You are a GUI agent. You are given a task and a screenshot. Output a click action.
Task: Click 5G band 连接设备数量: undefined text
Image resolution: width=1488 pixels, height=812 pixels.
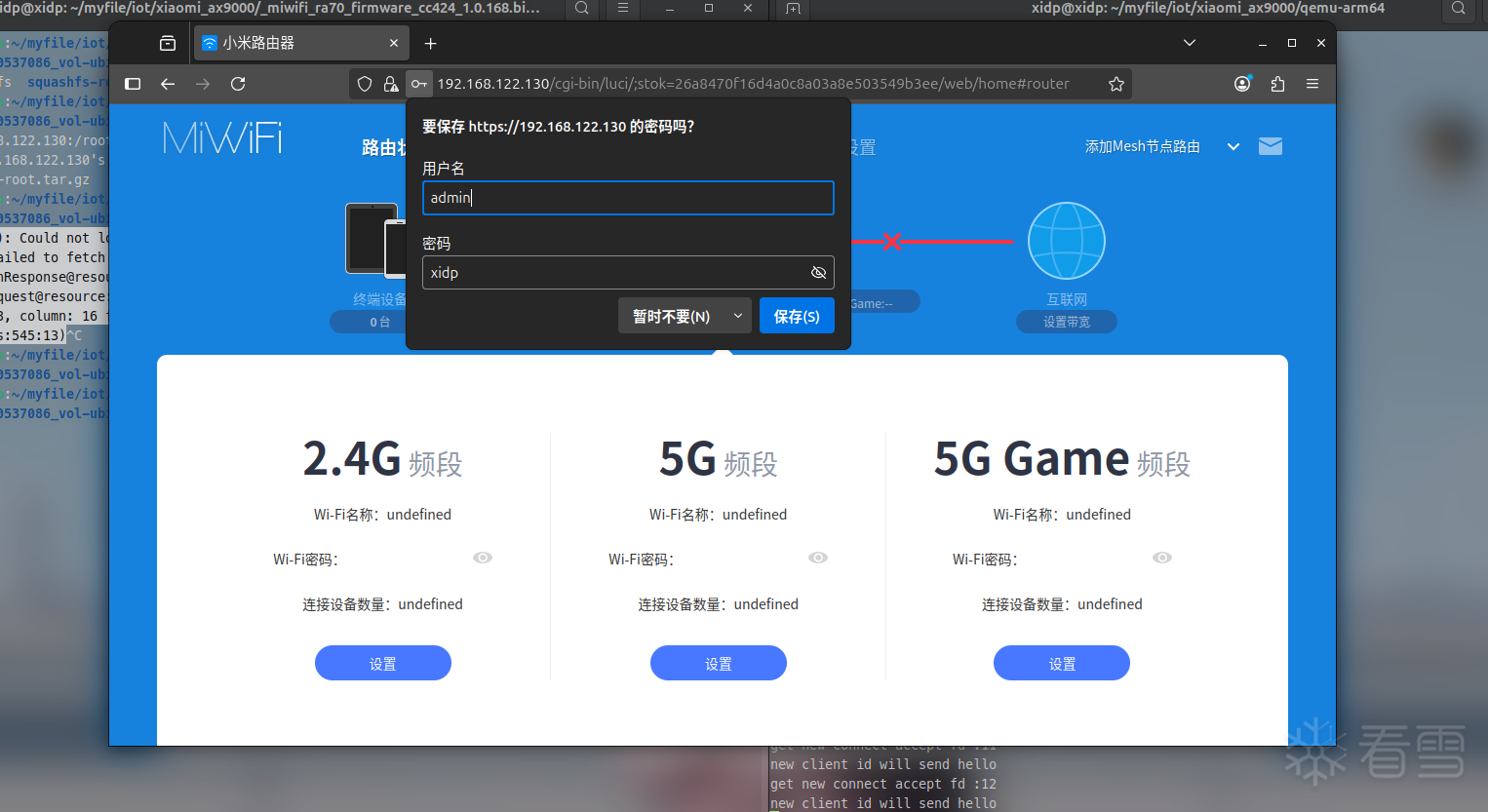[719, 604]
